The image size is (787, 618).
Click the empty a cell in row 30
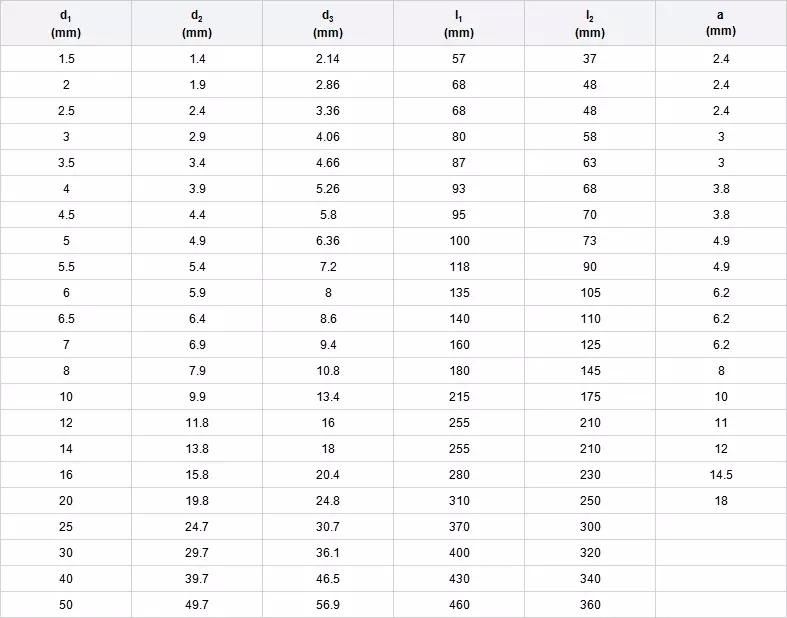(721, 553)
